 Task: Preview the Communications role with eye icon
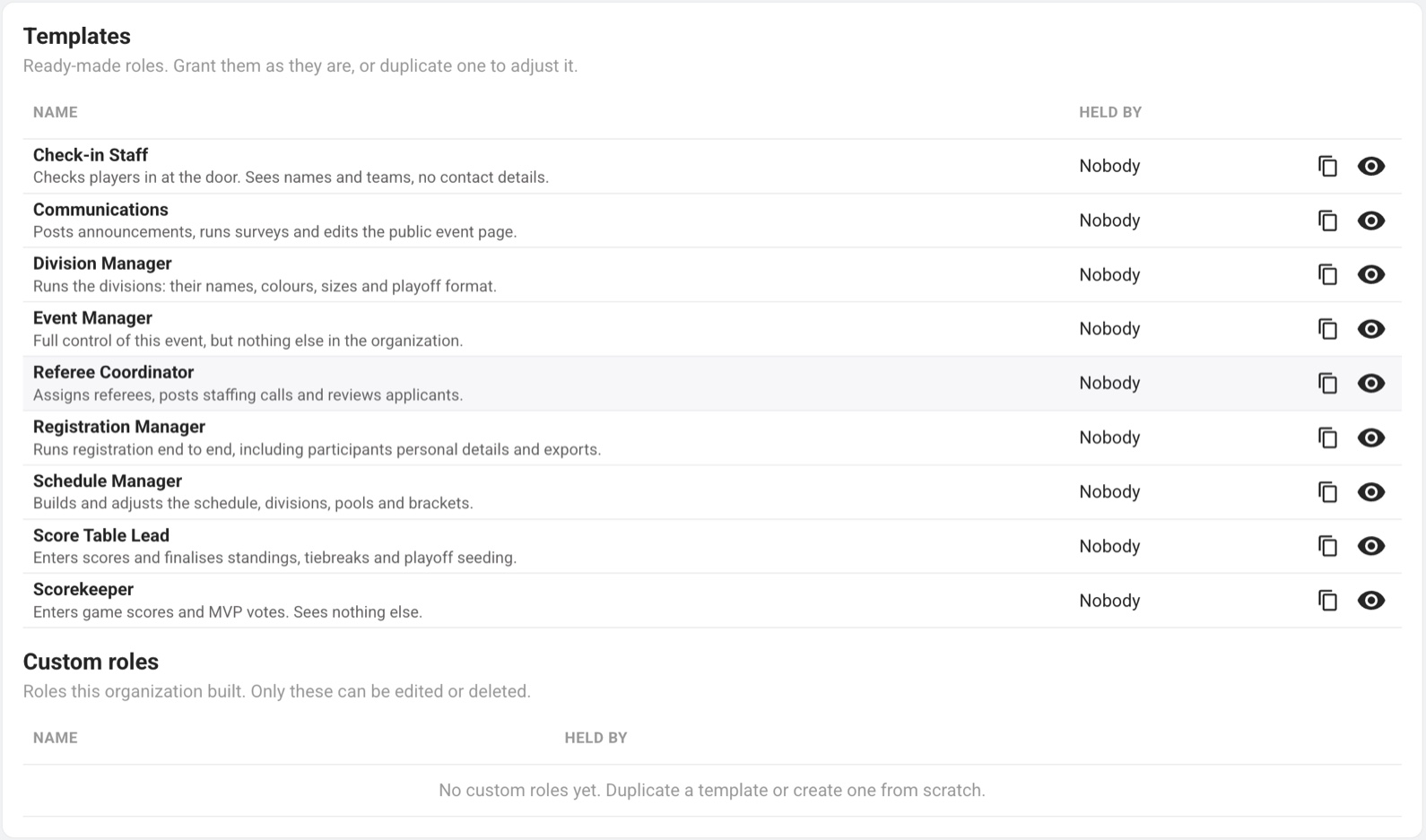coord(1370,221)
